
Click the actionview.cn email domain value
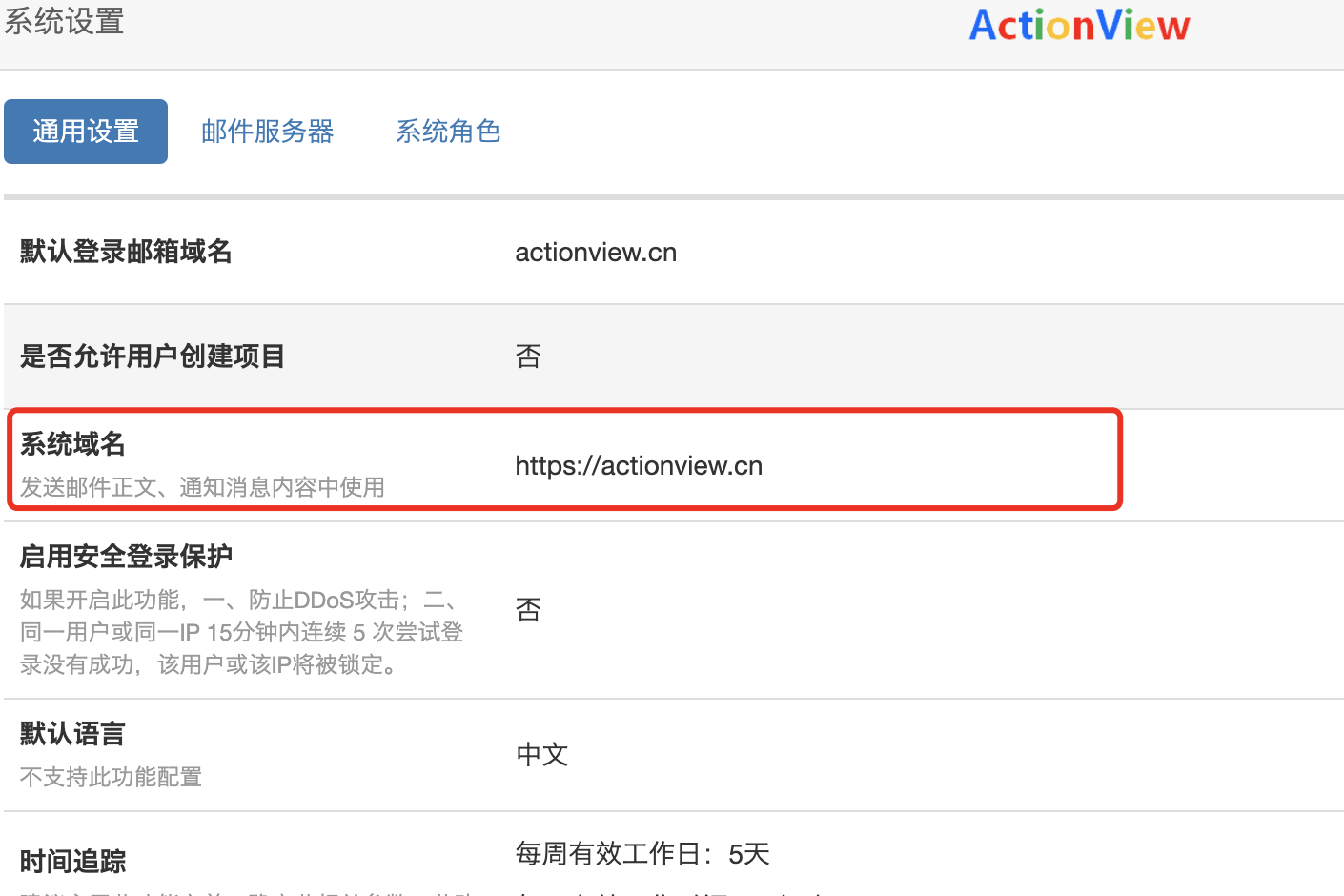[x=595, y=252]
